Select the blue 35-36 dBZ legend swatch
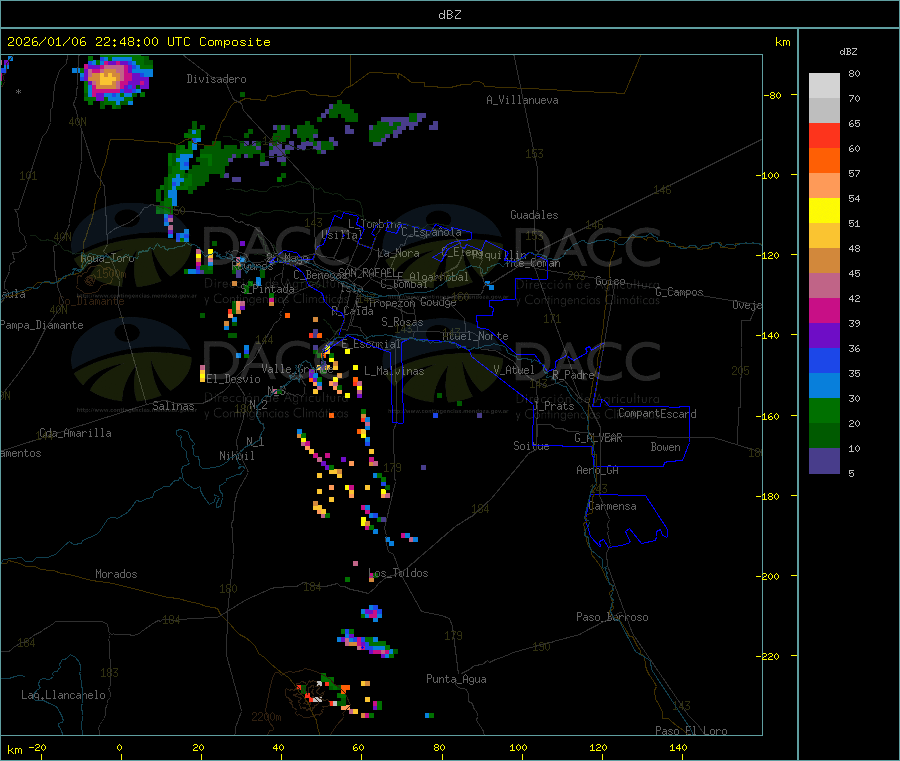The height and width of the screenshot is (761, 900). [x=824, y=360]
